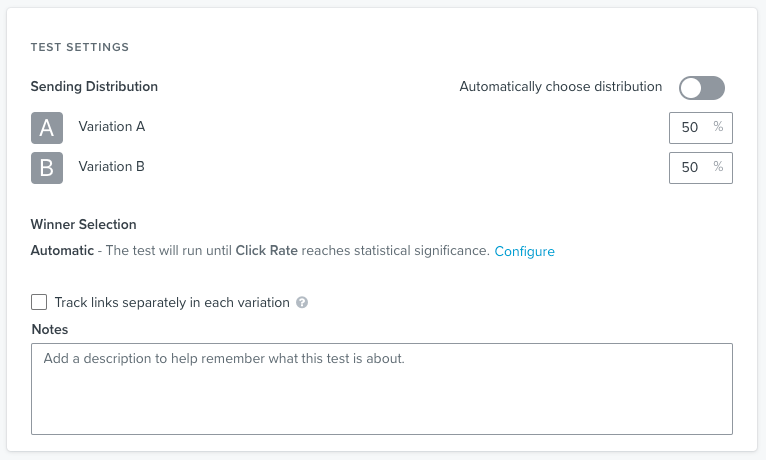This screenshot has width=766, height=460.
Task: Click the Winner Selection heading
Action: (83, 225)
